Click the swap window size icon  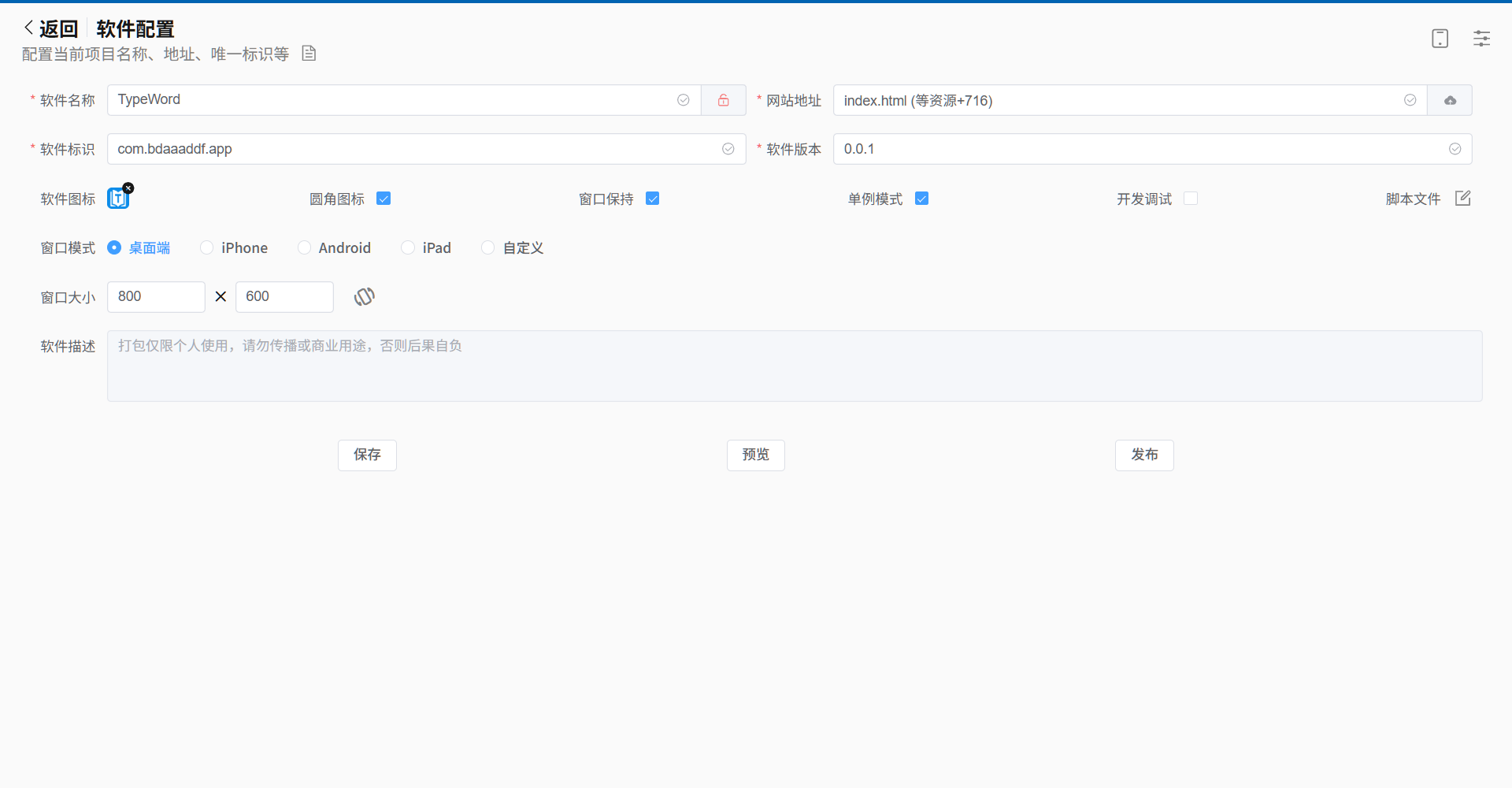364,297
